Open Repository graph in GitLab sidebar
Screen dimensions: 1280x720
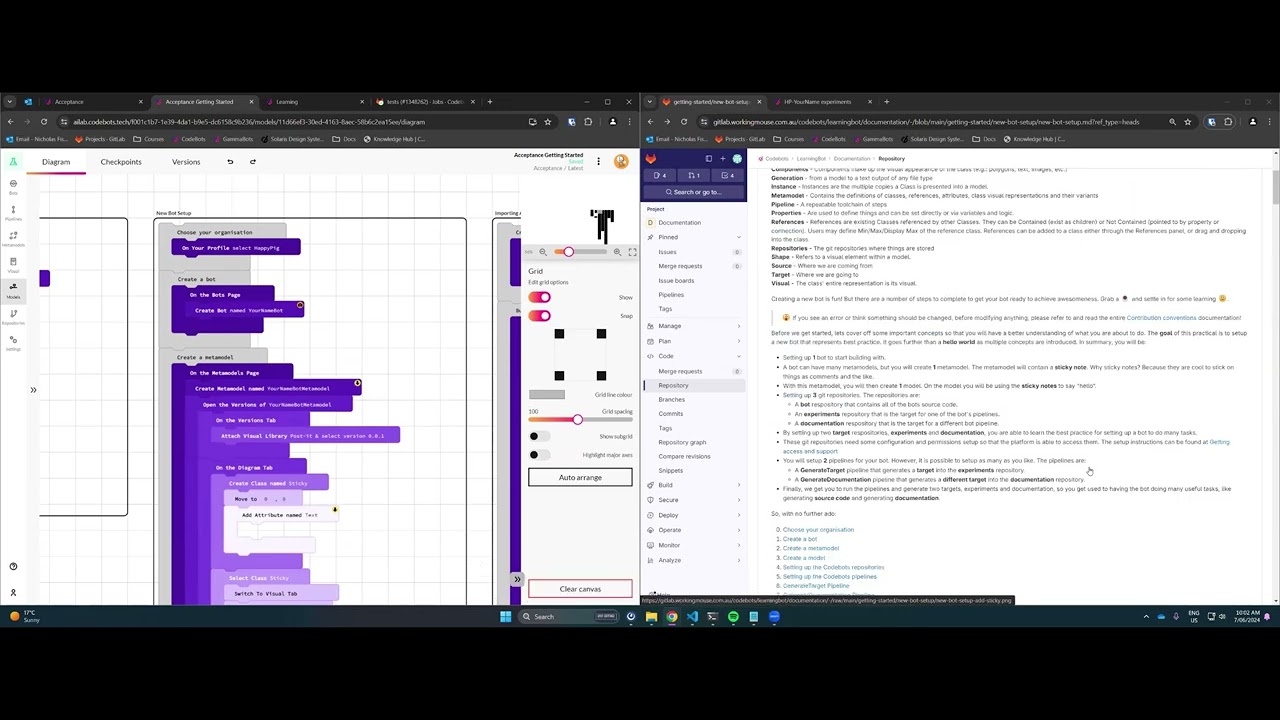coord(682,442)
